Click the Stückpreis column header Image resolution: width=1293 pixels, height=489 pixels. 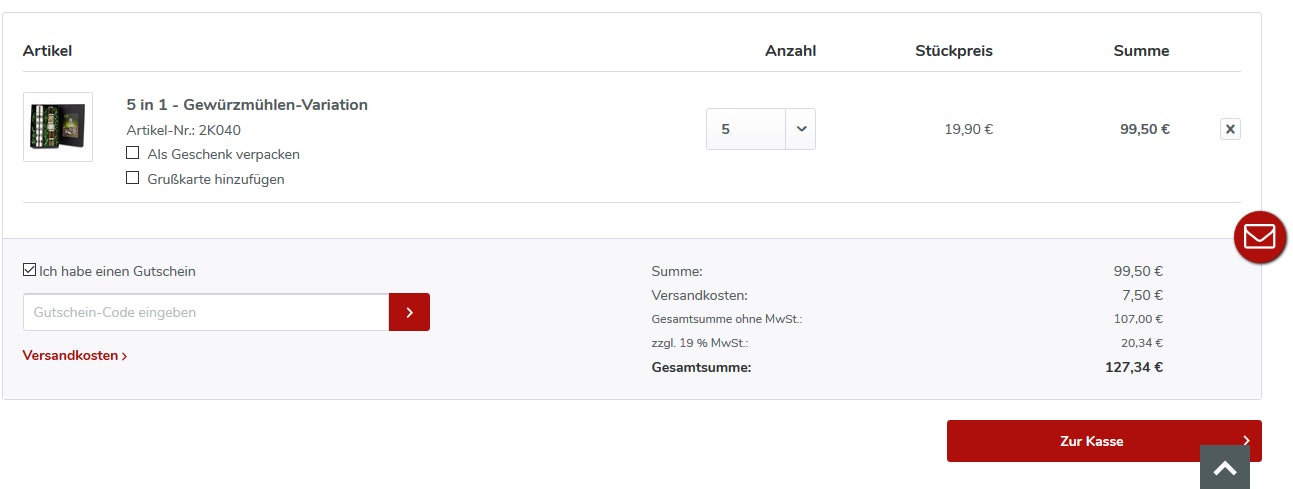point(953,50)
